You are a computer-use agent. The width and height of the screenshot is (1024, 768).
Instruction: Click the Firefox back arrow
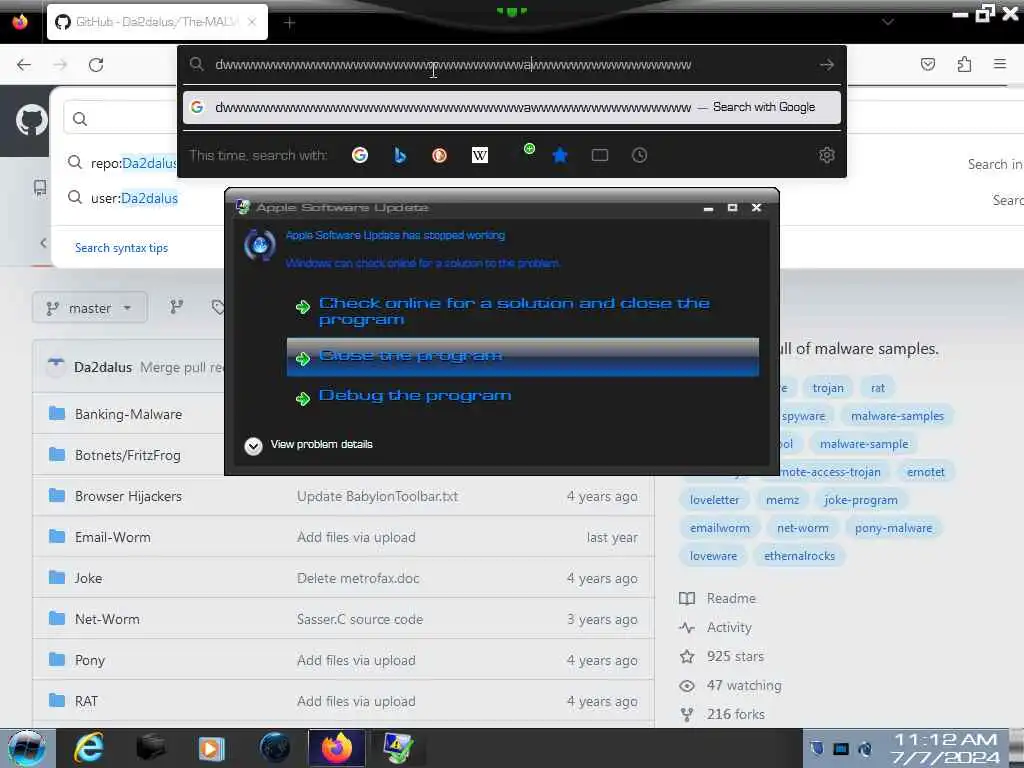(x=24, y=65)
